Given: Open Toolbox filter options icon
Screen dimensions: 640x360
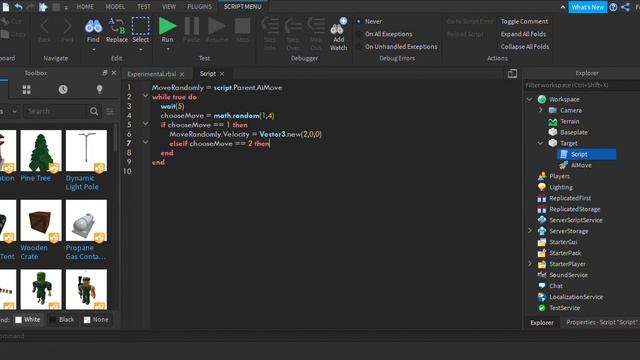Looking at the screenshot, I should [109, 111].
